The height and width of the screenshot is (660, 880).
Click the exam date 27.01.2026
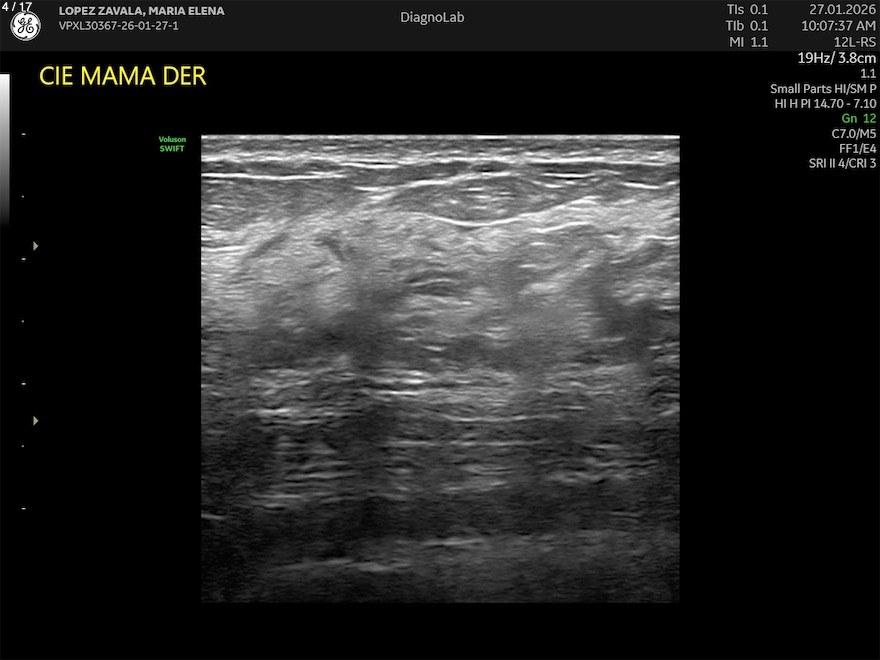pos(842,9)
